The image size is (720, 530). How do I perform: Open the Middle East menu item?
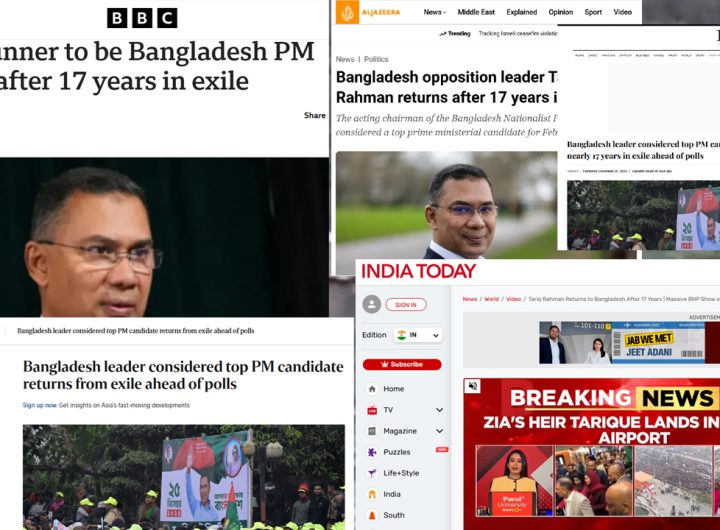click(476, 12)
